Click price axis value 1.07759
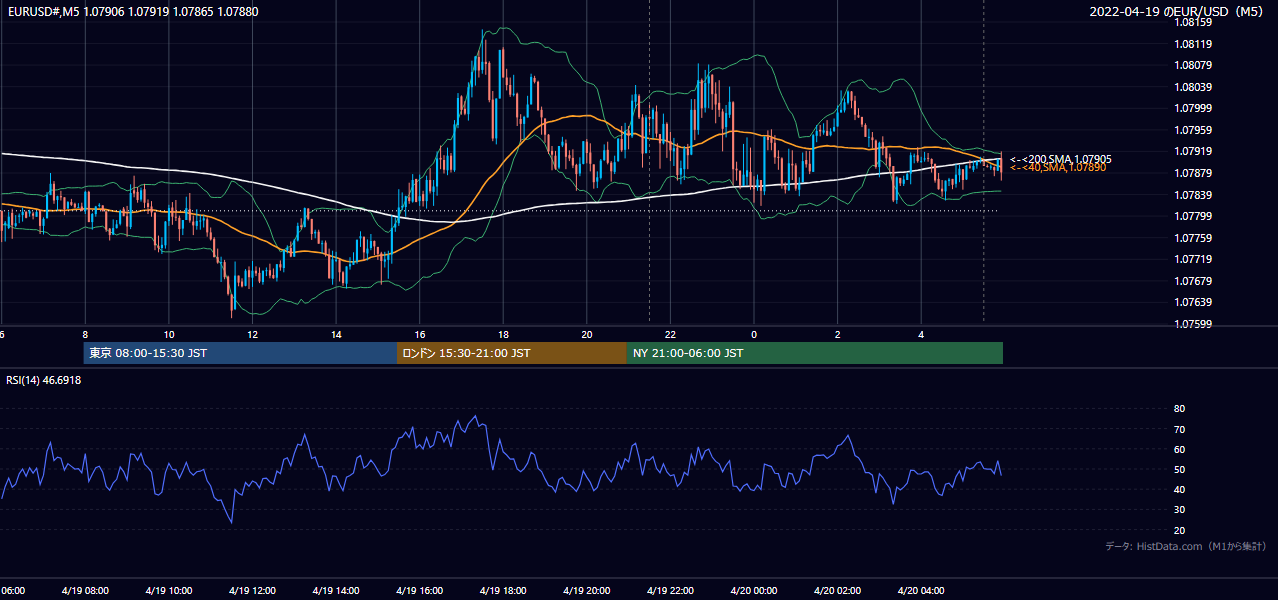 coord(1193,238)
